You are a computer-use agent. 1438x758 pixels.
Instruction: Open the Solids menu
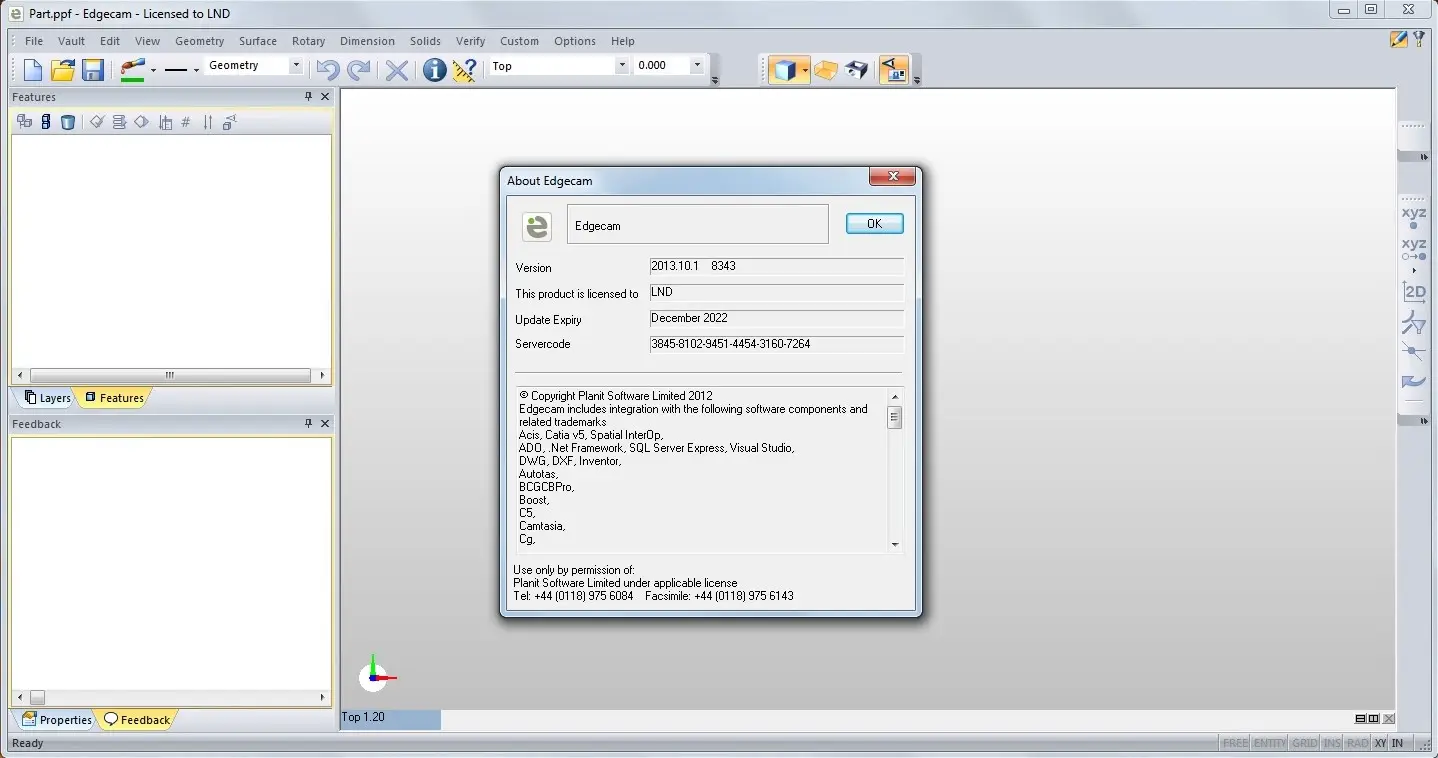425,41
